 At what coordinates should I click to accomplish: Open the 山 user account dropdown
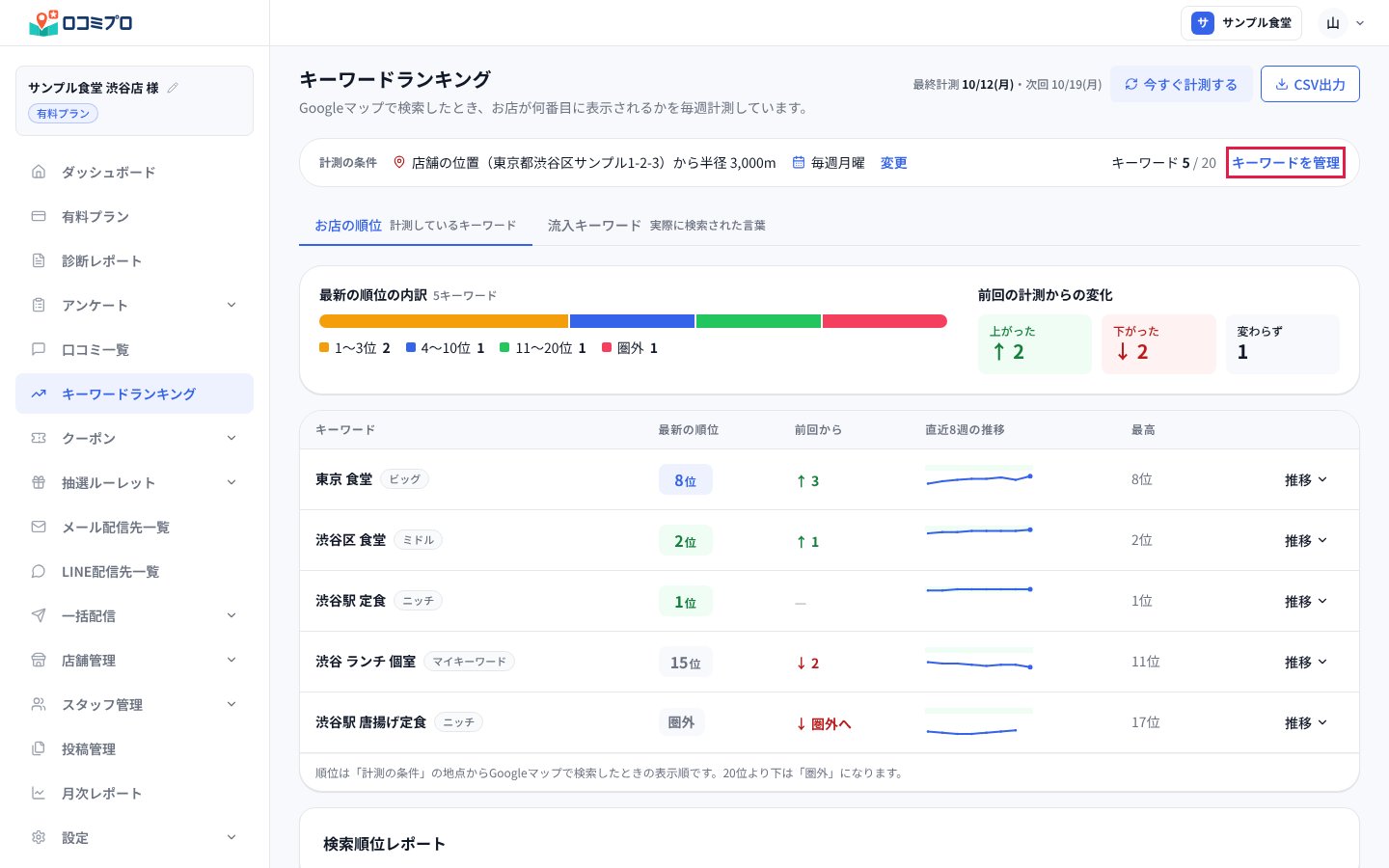1343,23
